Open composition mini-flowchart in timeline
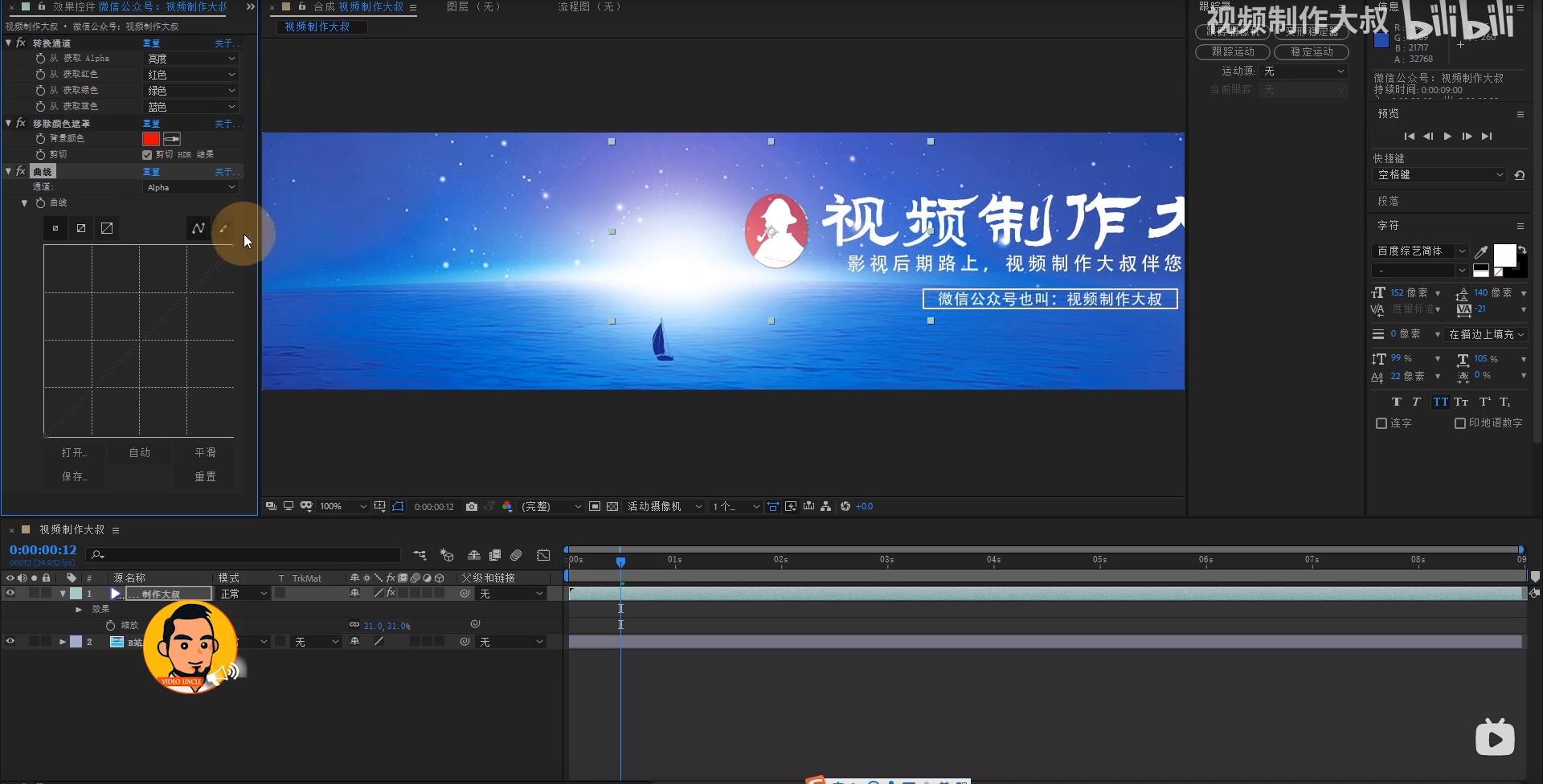1543x784 pixels. pos(420,555)
